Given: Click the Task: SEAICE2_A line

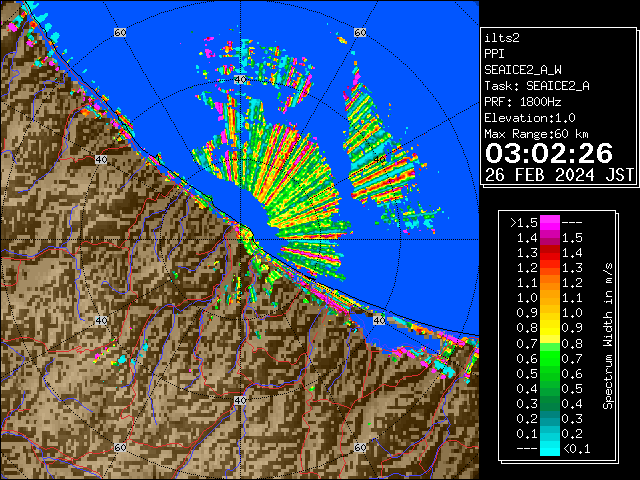Looking at the screenshot, I should [x=537, y=86].
